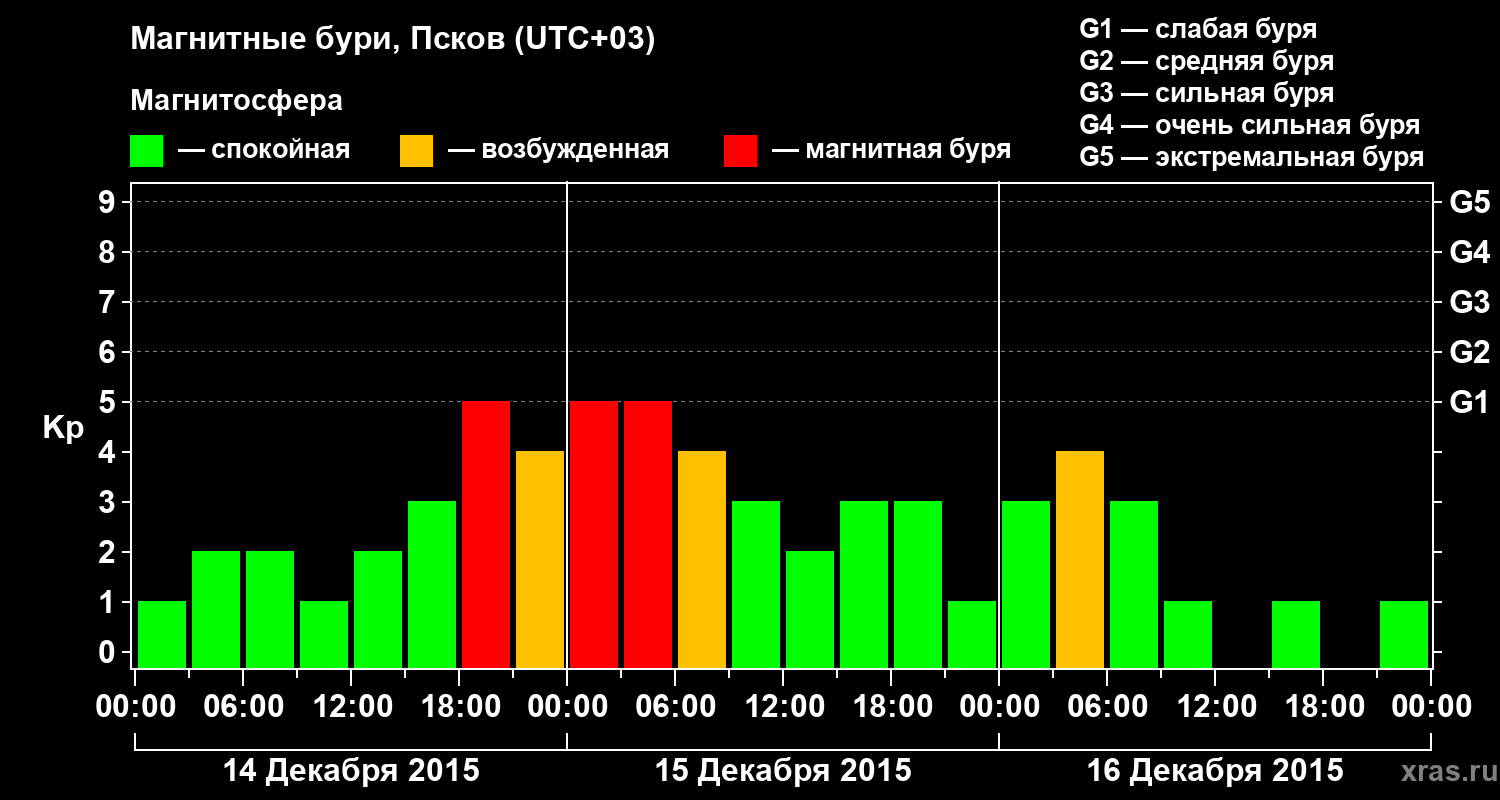
Task: Click the date label '16 Декабря 2015'
Action: pos(1215,771)
